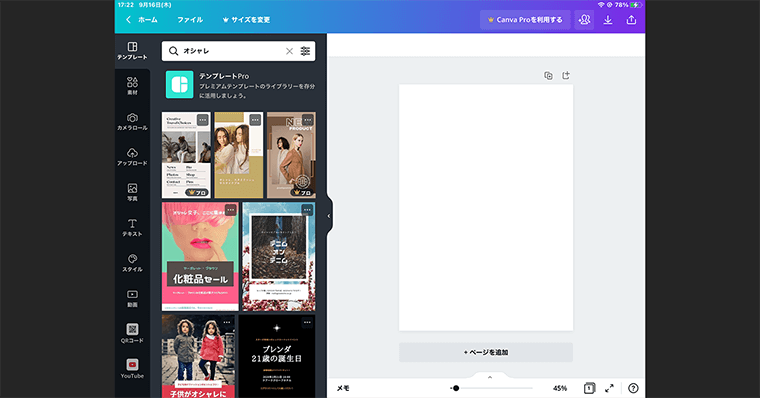Viewport: 760px width, 398px height.
Task: Click the blank white canvas page
Action: 486,207
